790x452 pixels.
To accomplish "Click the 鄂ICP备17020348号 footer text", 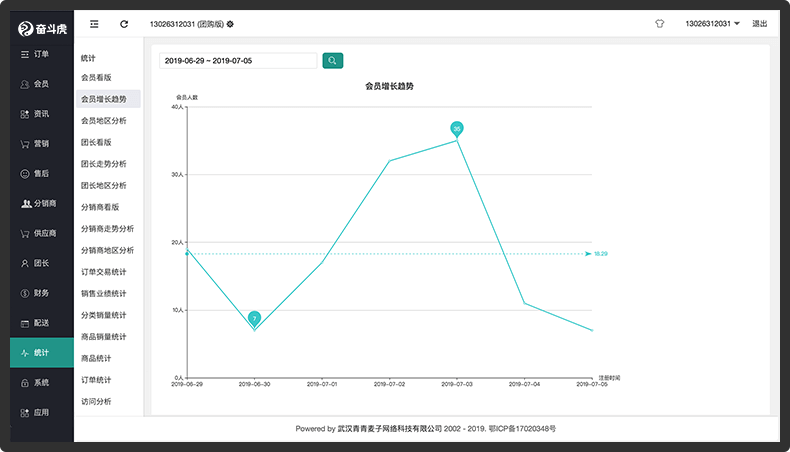I will 522,429.
